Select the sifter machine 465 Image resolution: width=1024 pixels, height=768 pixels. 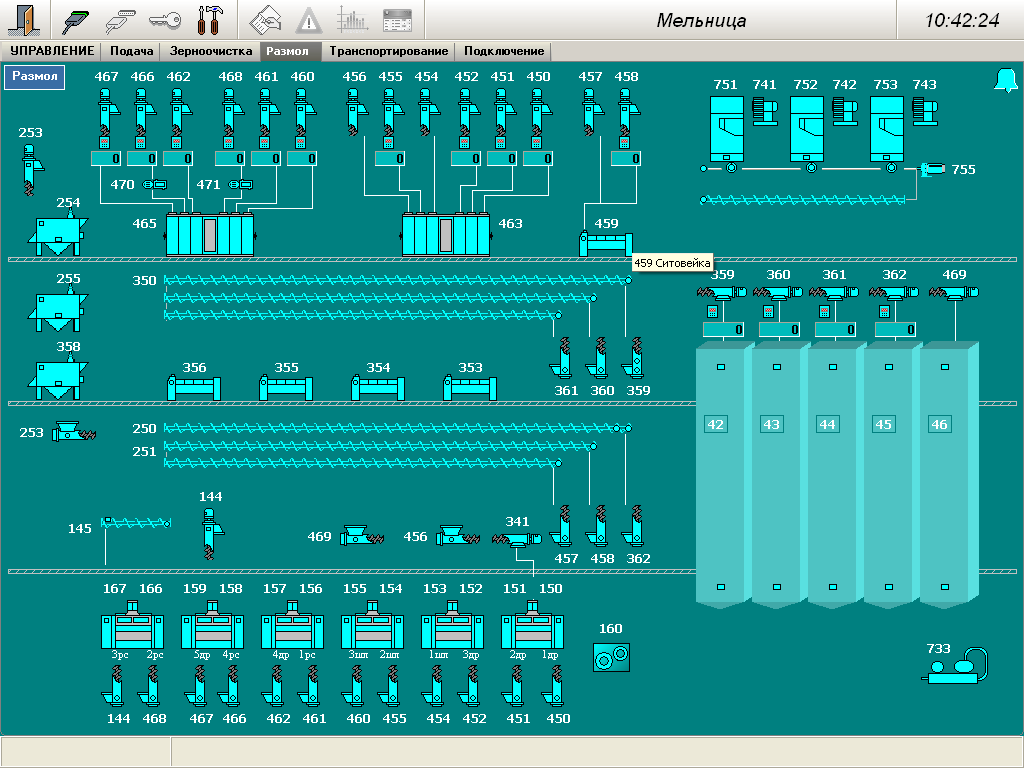(209, 235)
